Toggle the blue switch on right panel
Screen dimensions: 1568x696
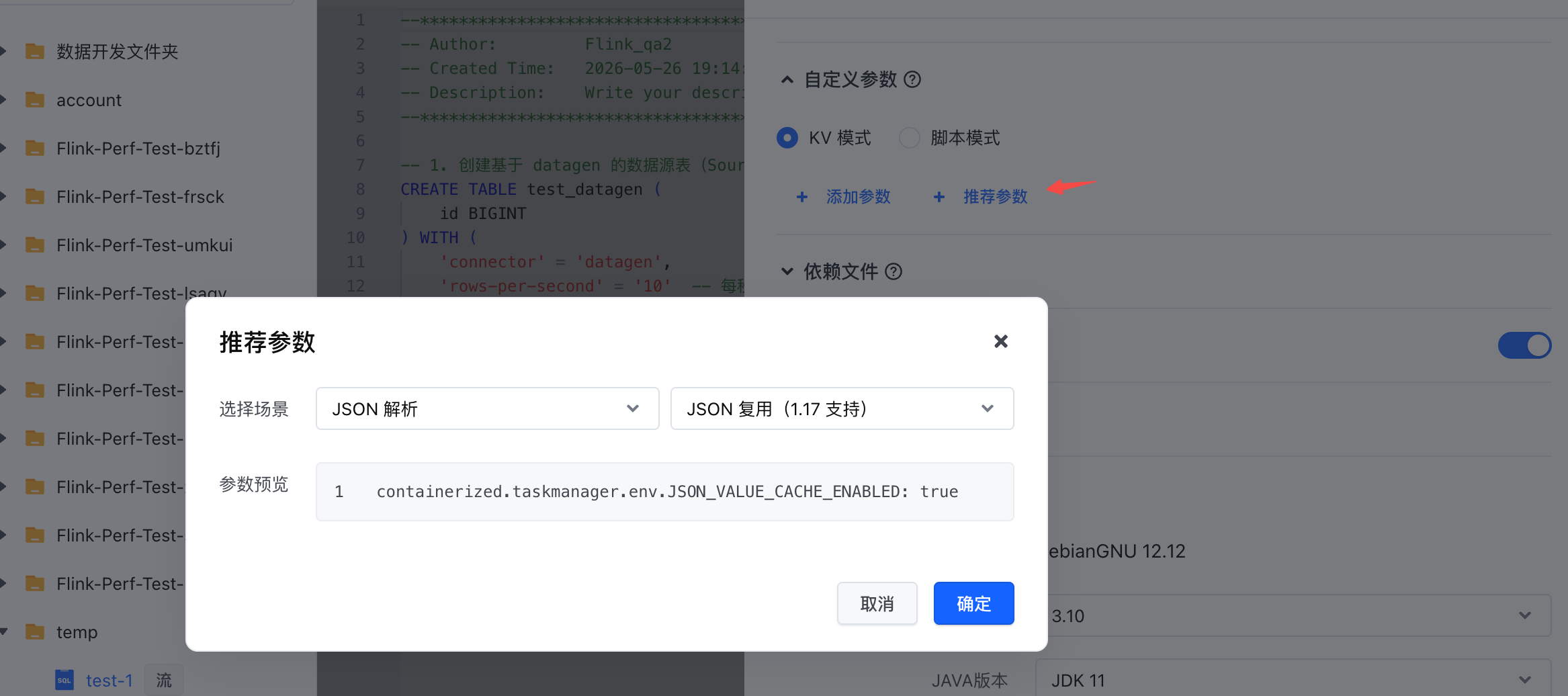1524,345
